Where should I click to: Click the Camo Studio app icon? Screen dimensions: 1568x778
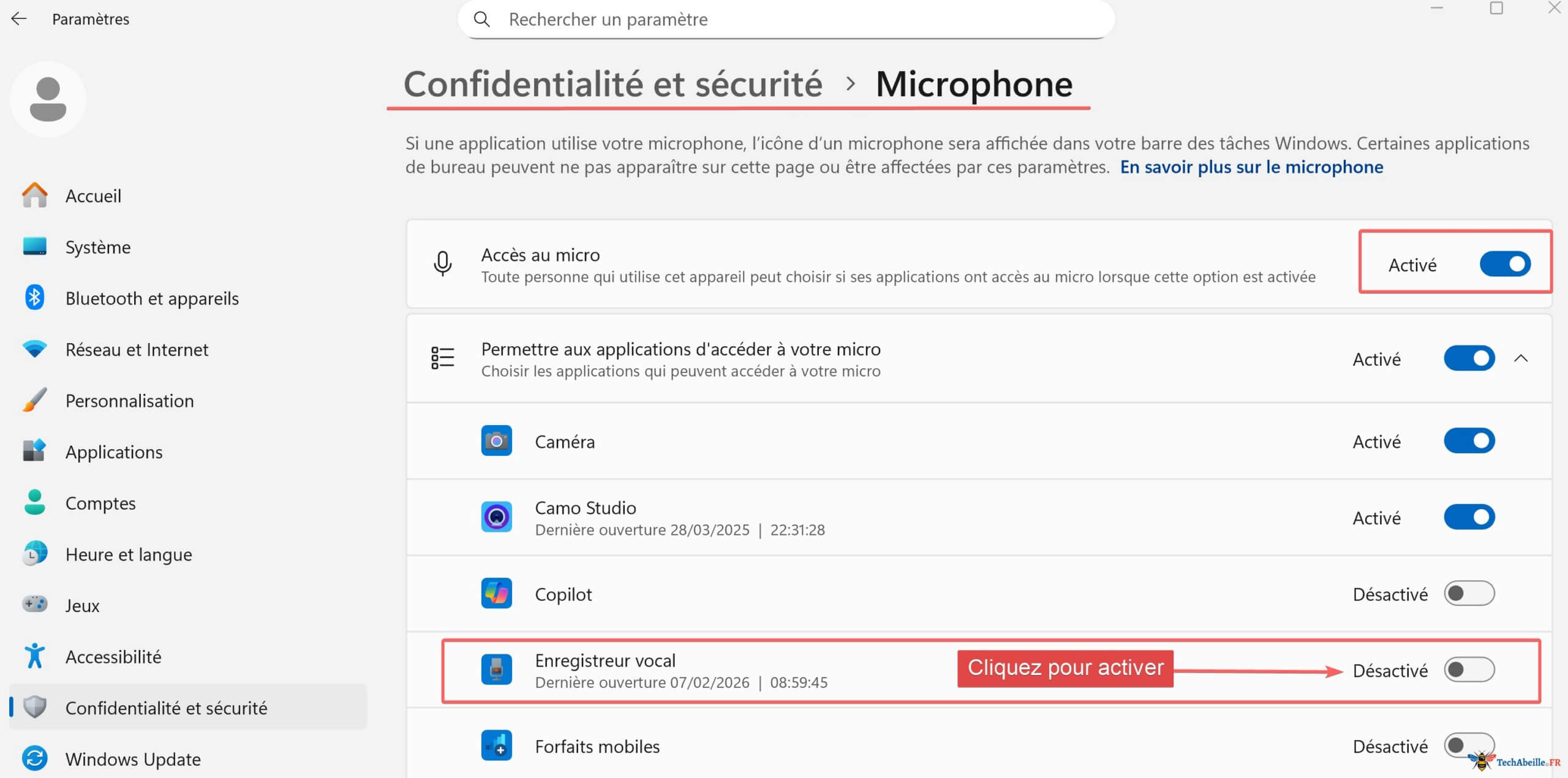496,517
